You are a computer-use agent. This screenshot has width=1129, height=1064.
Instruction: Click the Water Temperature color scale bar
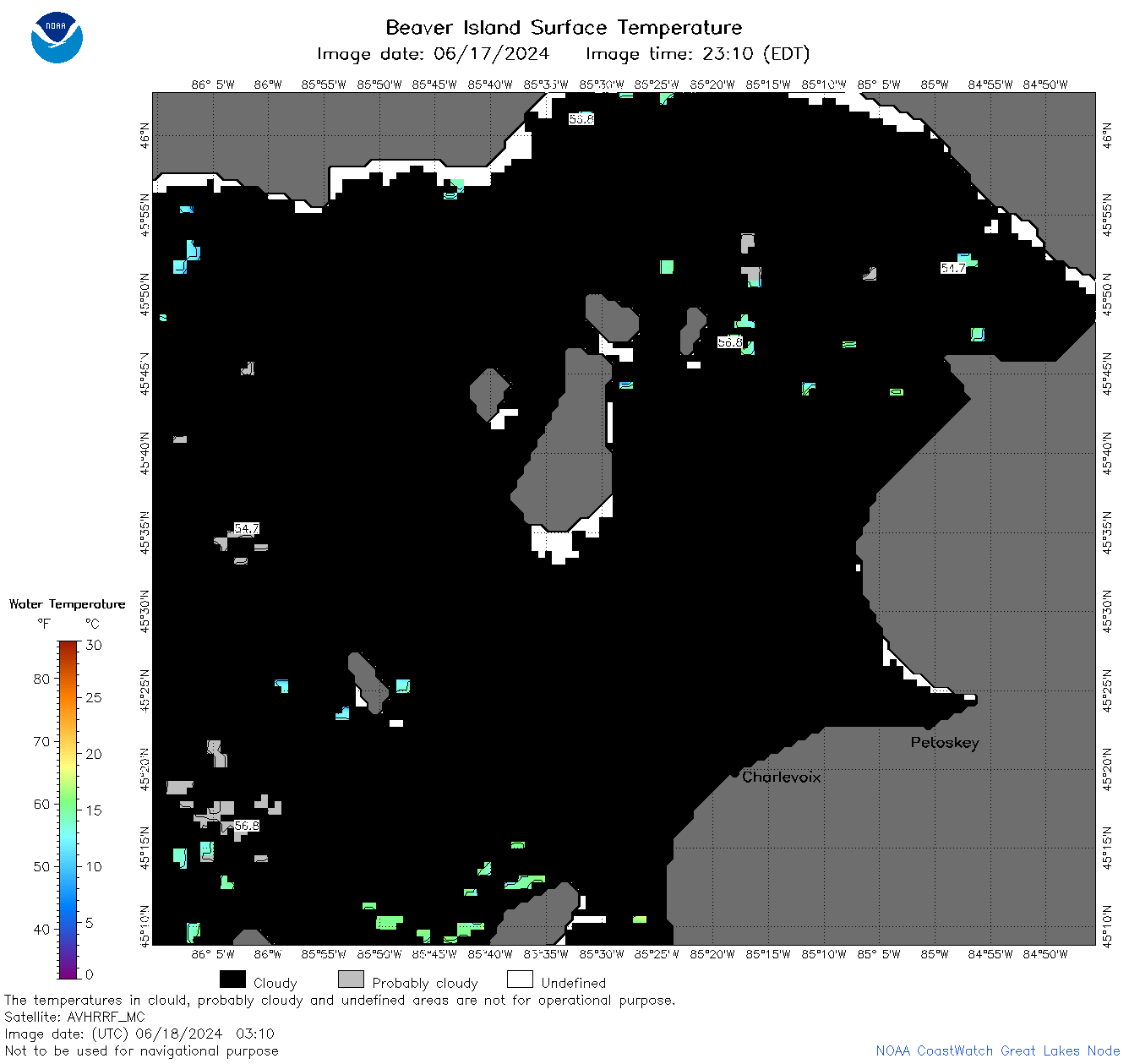pos(68,810)
